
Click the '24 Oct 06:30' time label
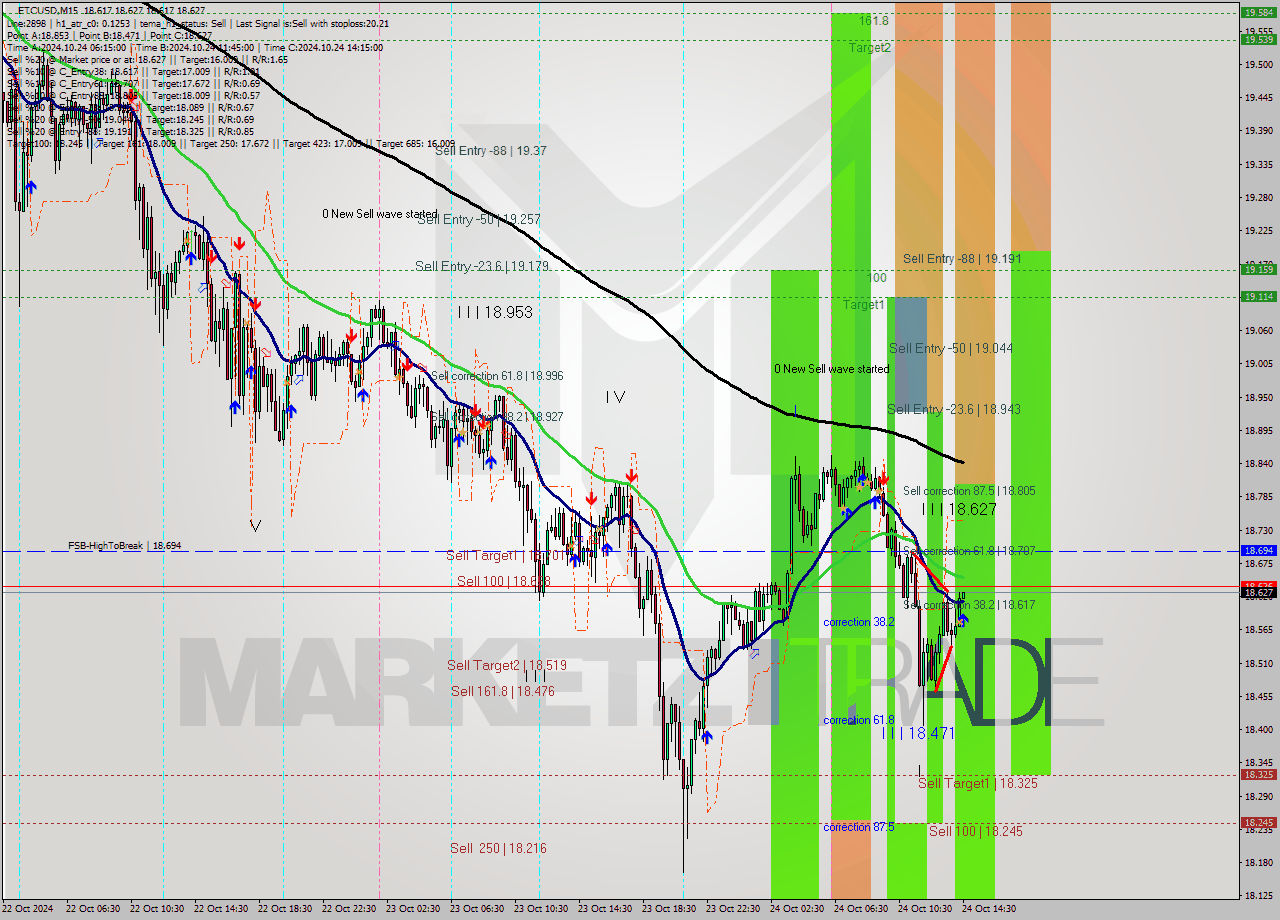pyautogui.click(x=860, y=908)
